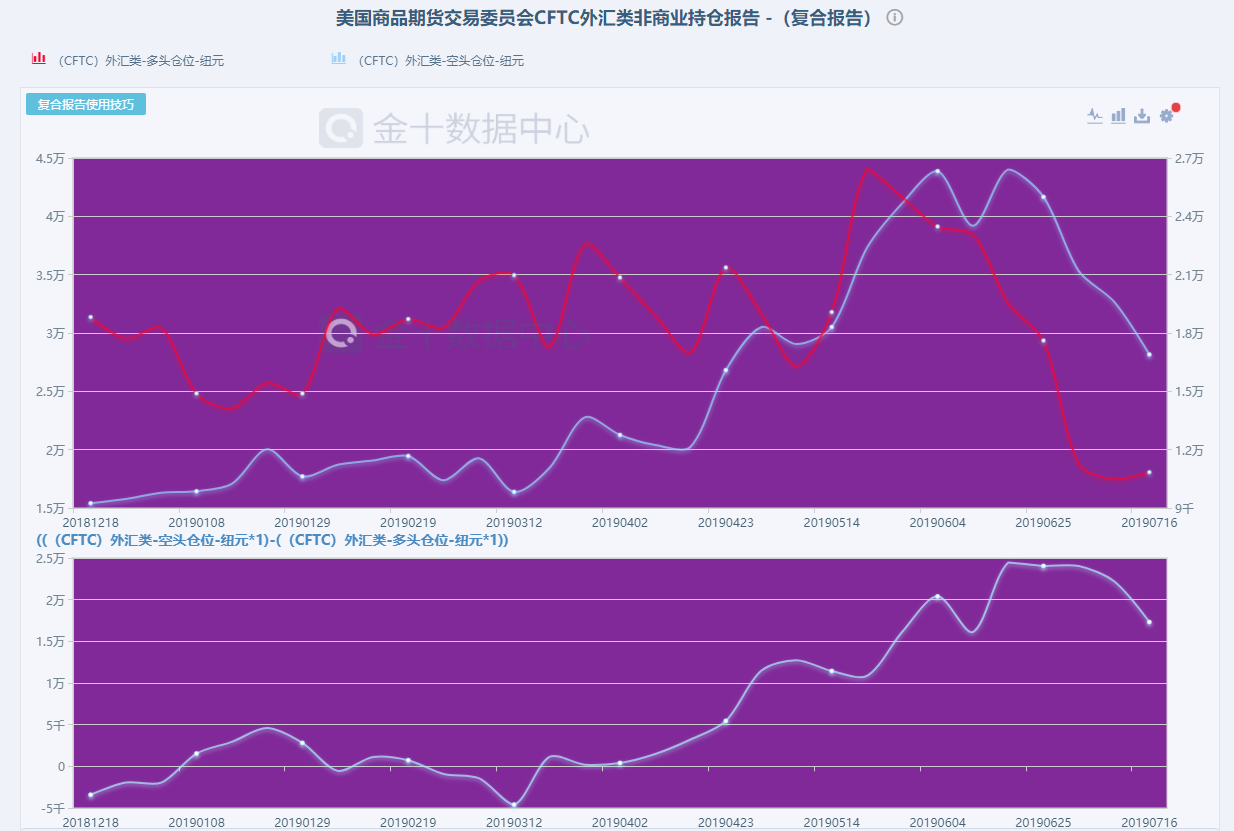Click the first red point at 20181218
Image resolution: width=1234 pixels, height=831 pixels.
pyautogui.click(x=90, y=317)
